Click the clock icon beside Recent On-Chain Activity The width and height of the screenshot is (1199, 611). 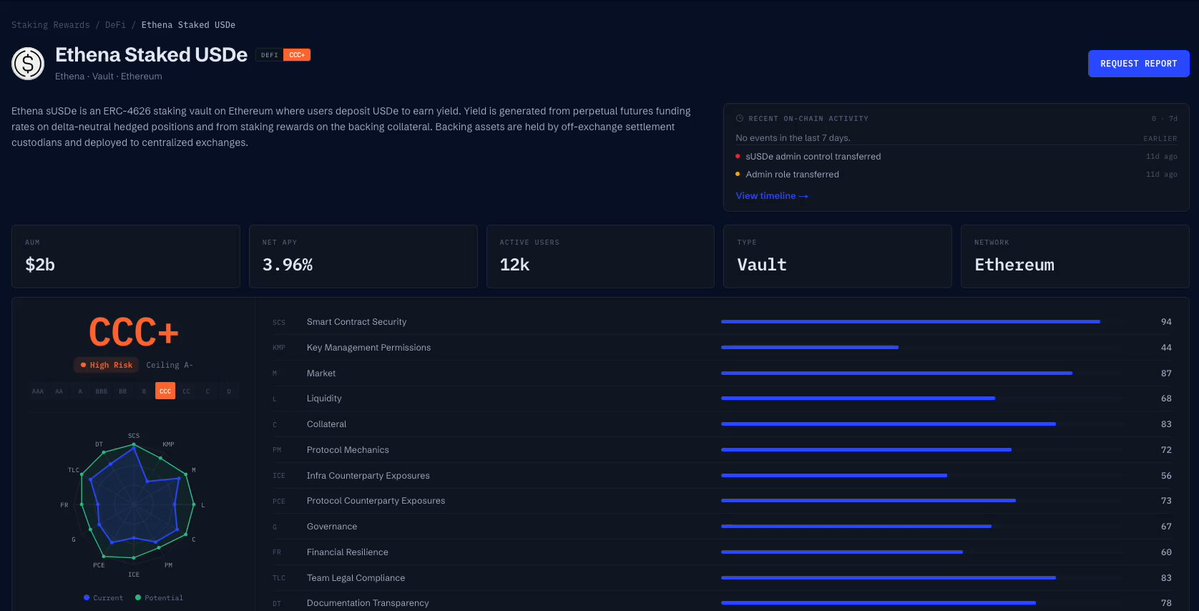coord(739,119)
